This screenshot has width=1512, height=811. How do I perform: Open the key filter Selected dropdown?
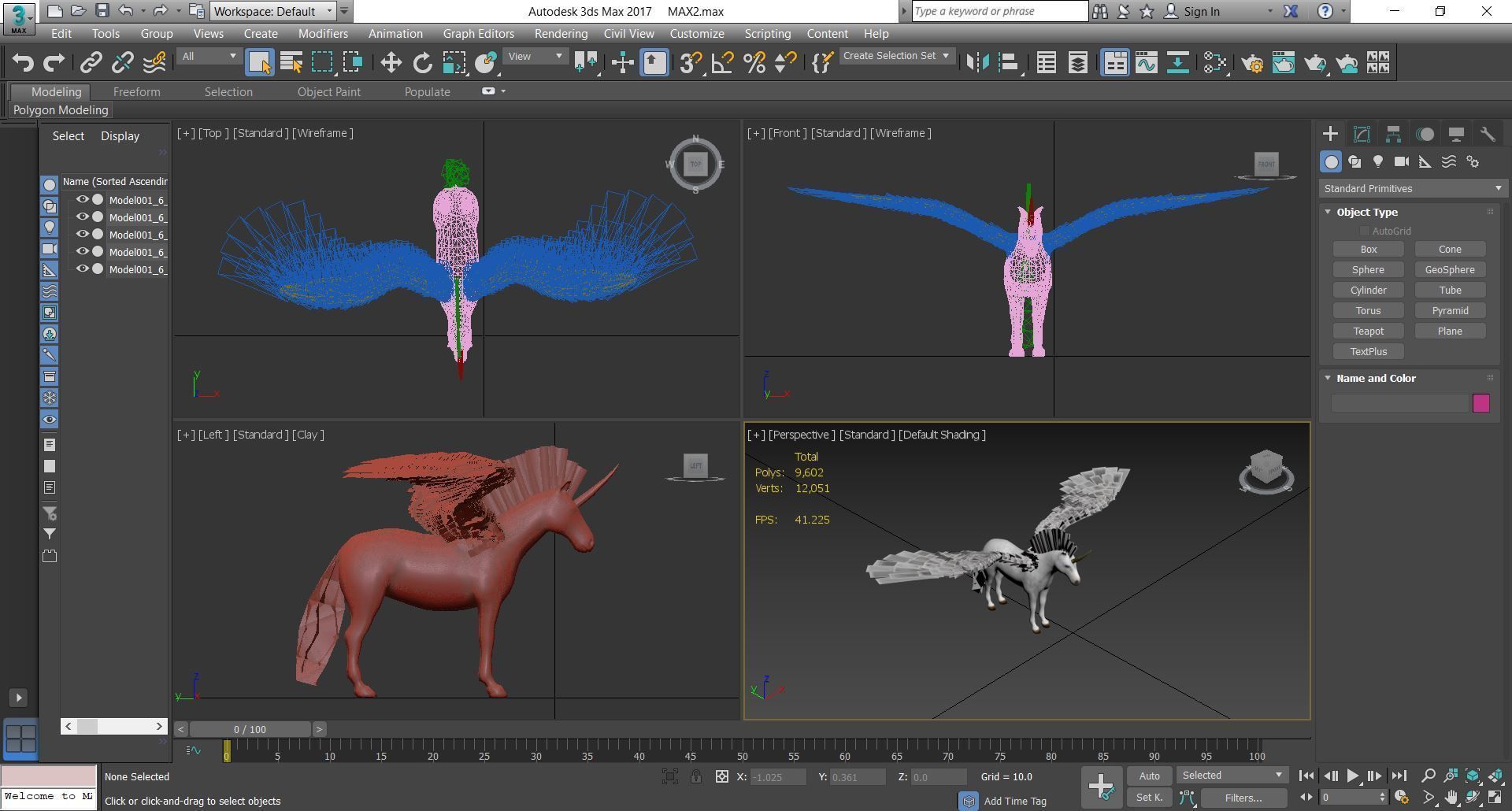(1232, 776)
